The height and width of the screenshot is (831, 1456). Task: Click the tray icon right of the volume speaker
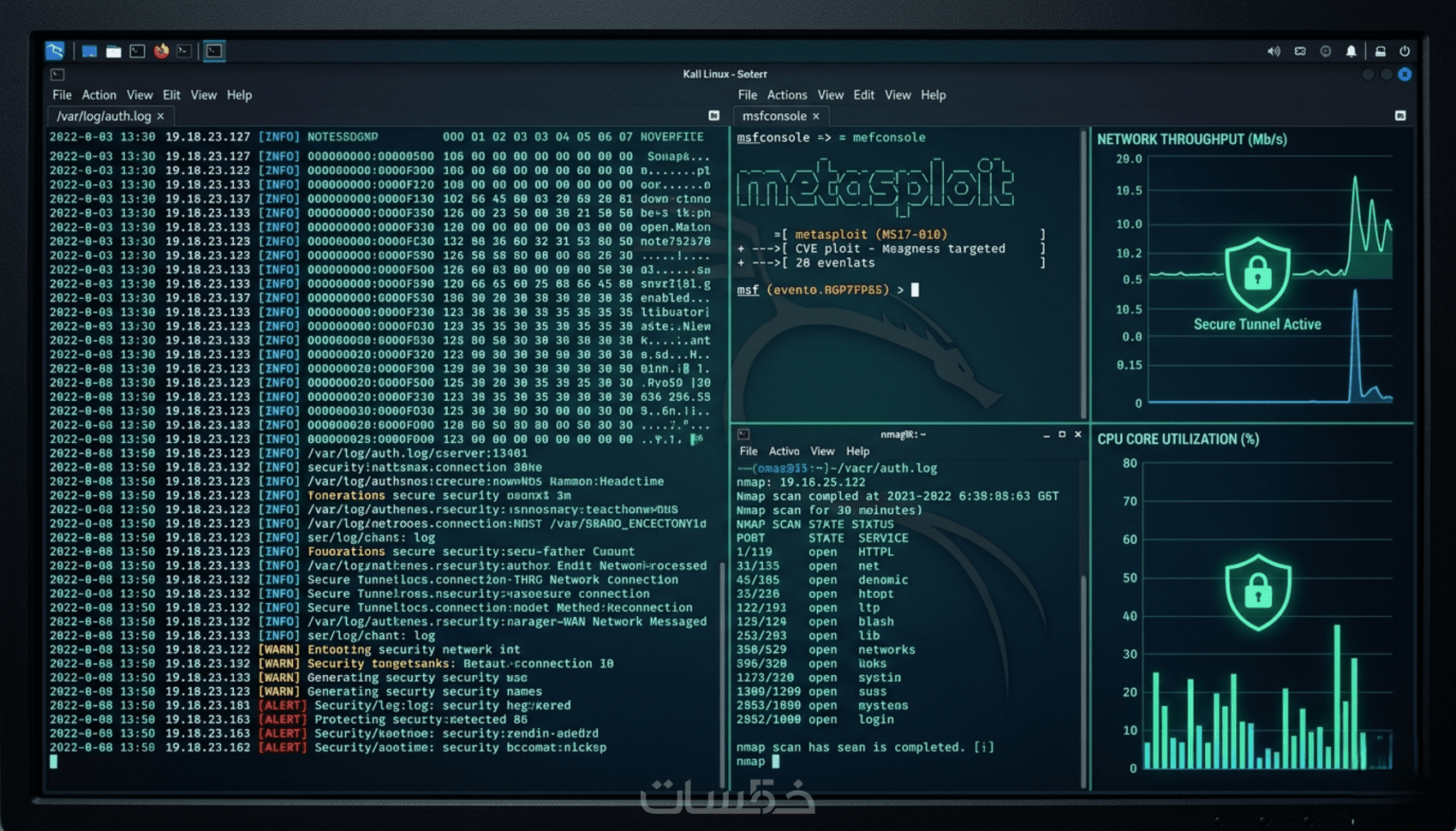coord(1299,51)
